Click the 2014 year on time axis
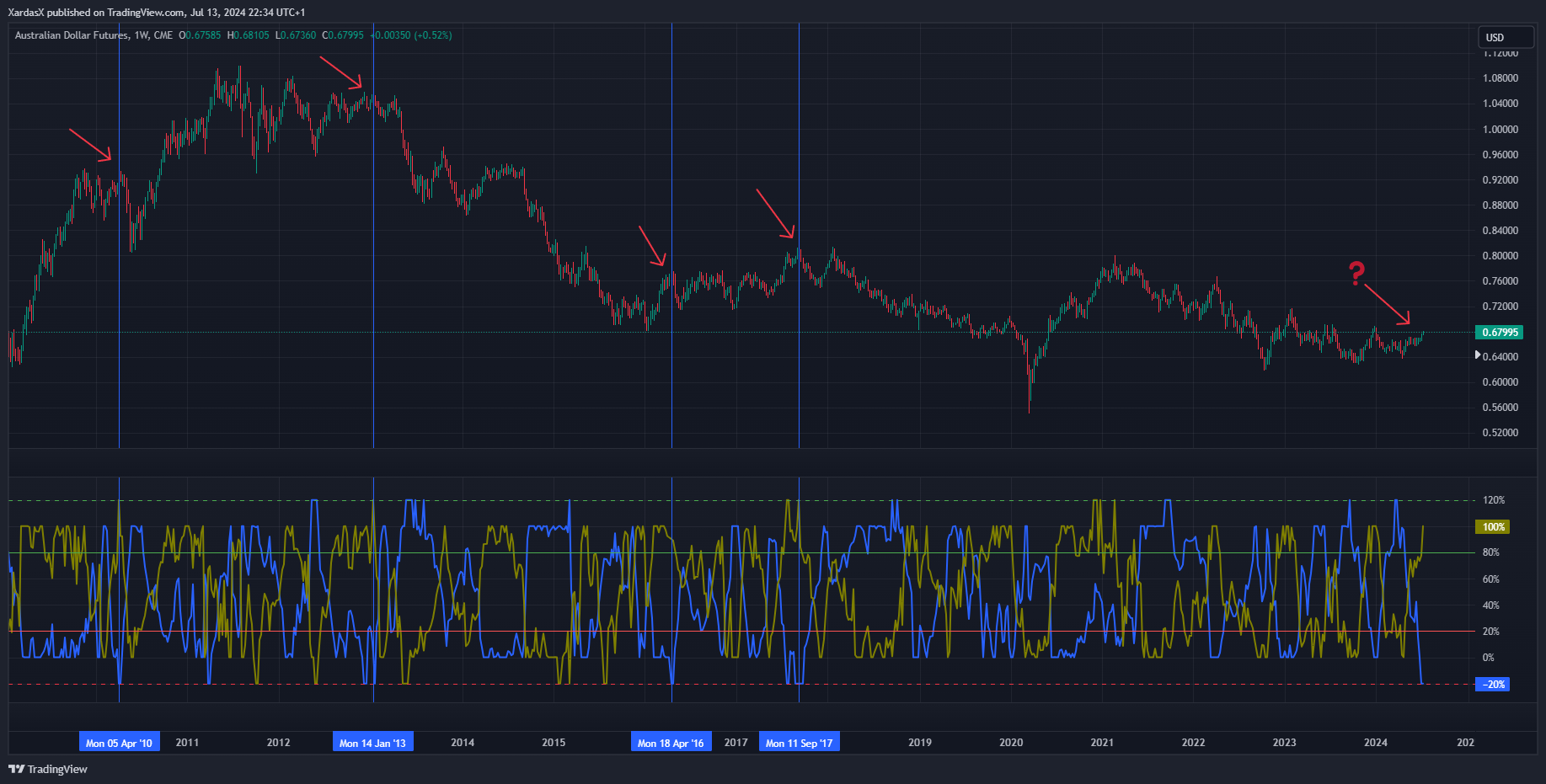 tap(463, 743)
